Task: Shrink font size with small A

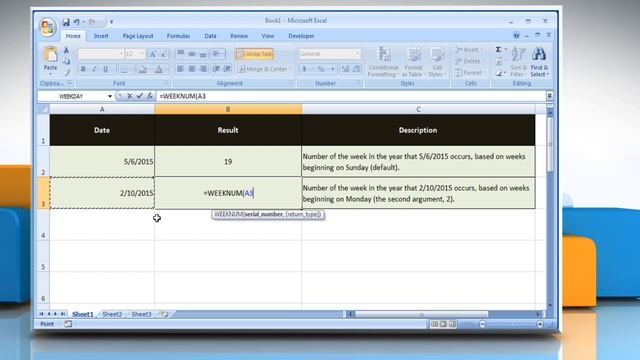Action: click(163, 54)
